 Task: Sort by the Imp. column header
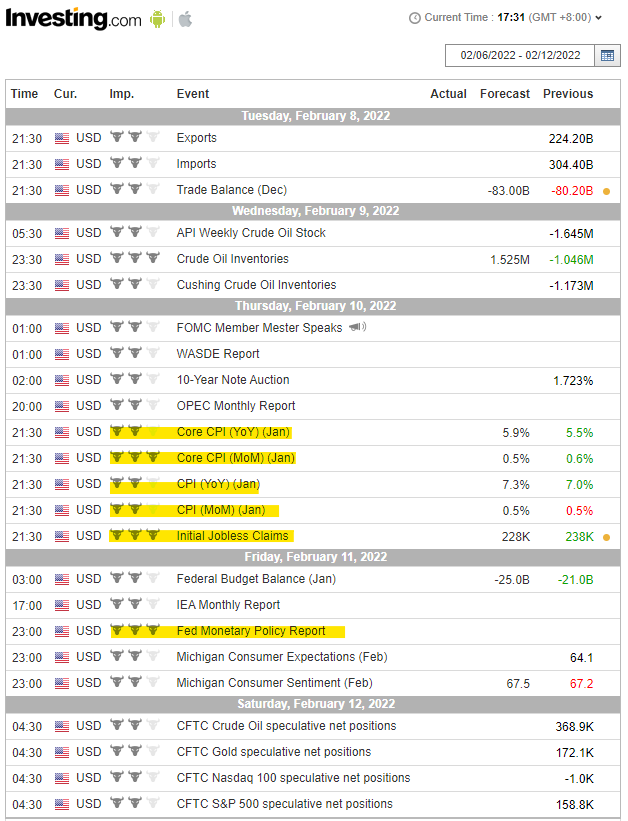point(122,94)
